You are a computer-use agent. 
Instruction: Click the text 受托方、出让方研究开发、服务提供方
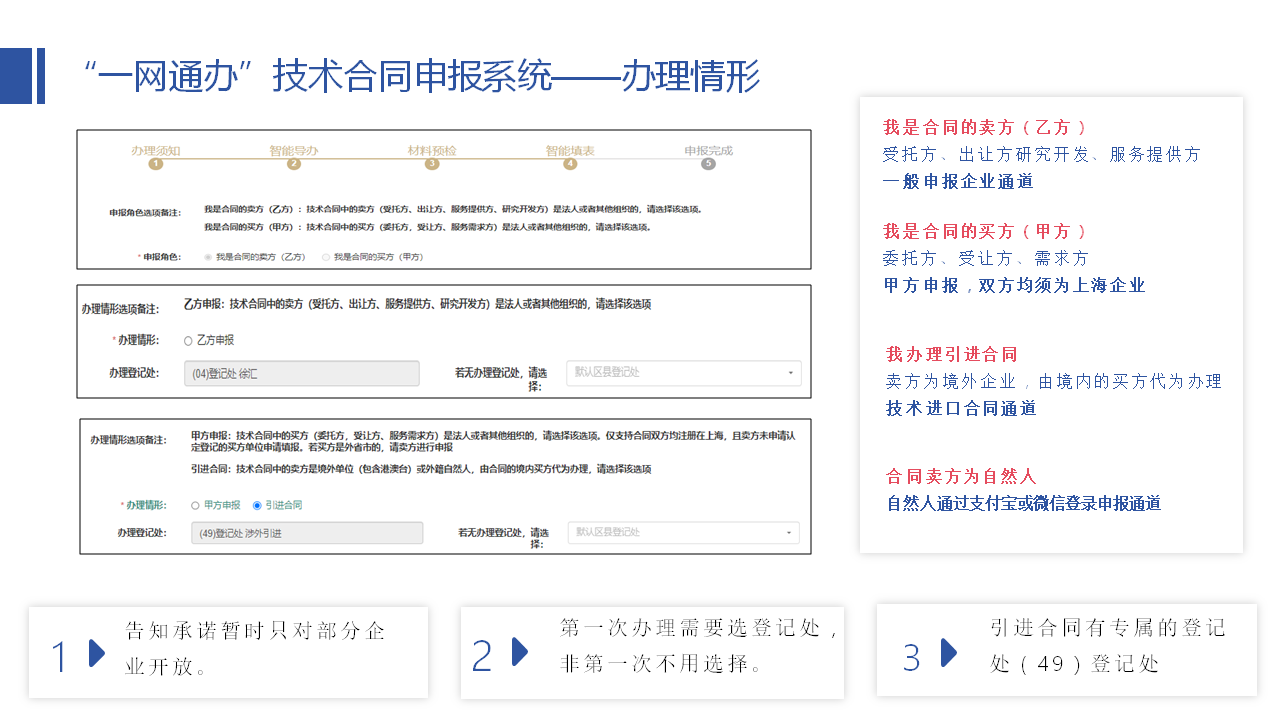(1042, 155)
